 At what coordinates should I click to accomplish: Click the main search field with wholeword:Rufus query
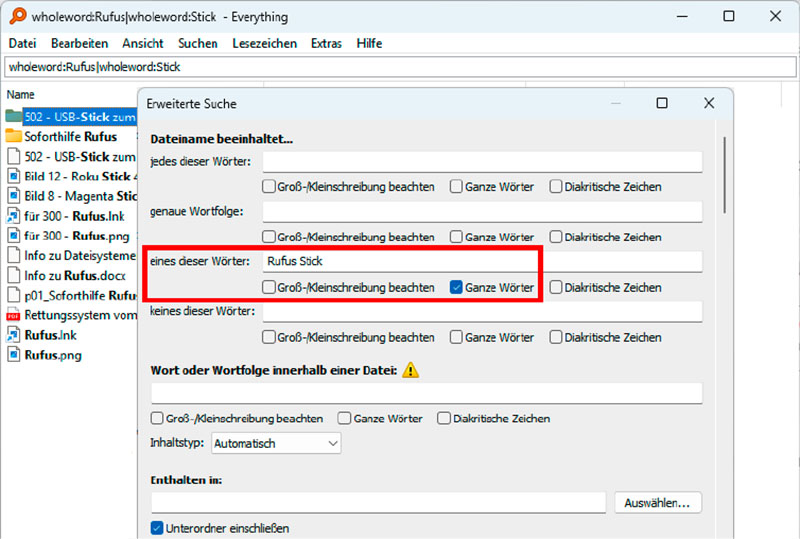(x=400, y=67)
